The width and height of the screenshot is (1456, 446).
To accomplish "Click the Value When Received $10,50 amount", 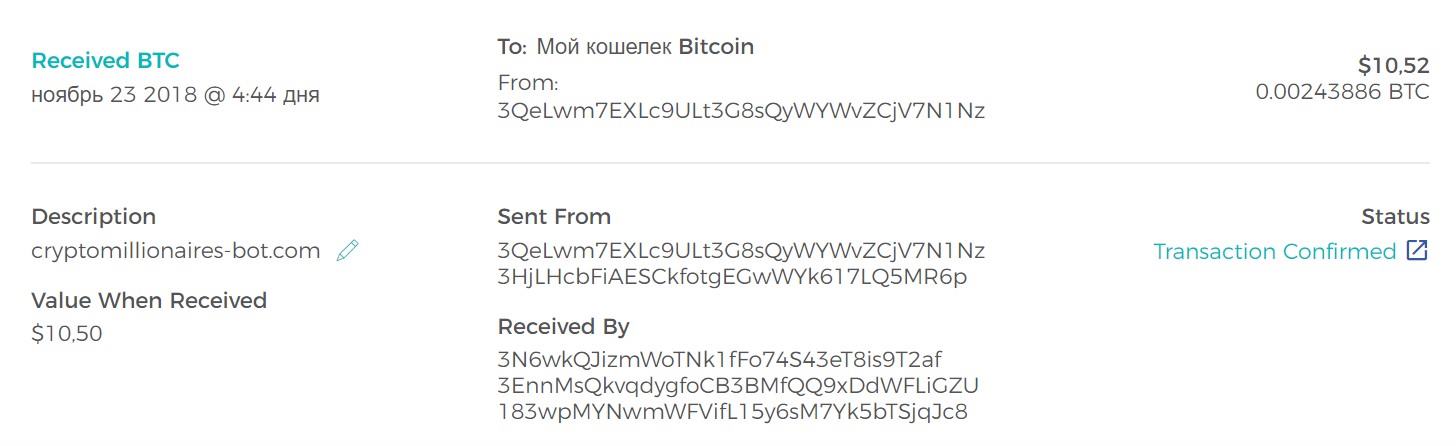I will (x=67, y=334).
